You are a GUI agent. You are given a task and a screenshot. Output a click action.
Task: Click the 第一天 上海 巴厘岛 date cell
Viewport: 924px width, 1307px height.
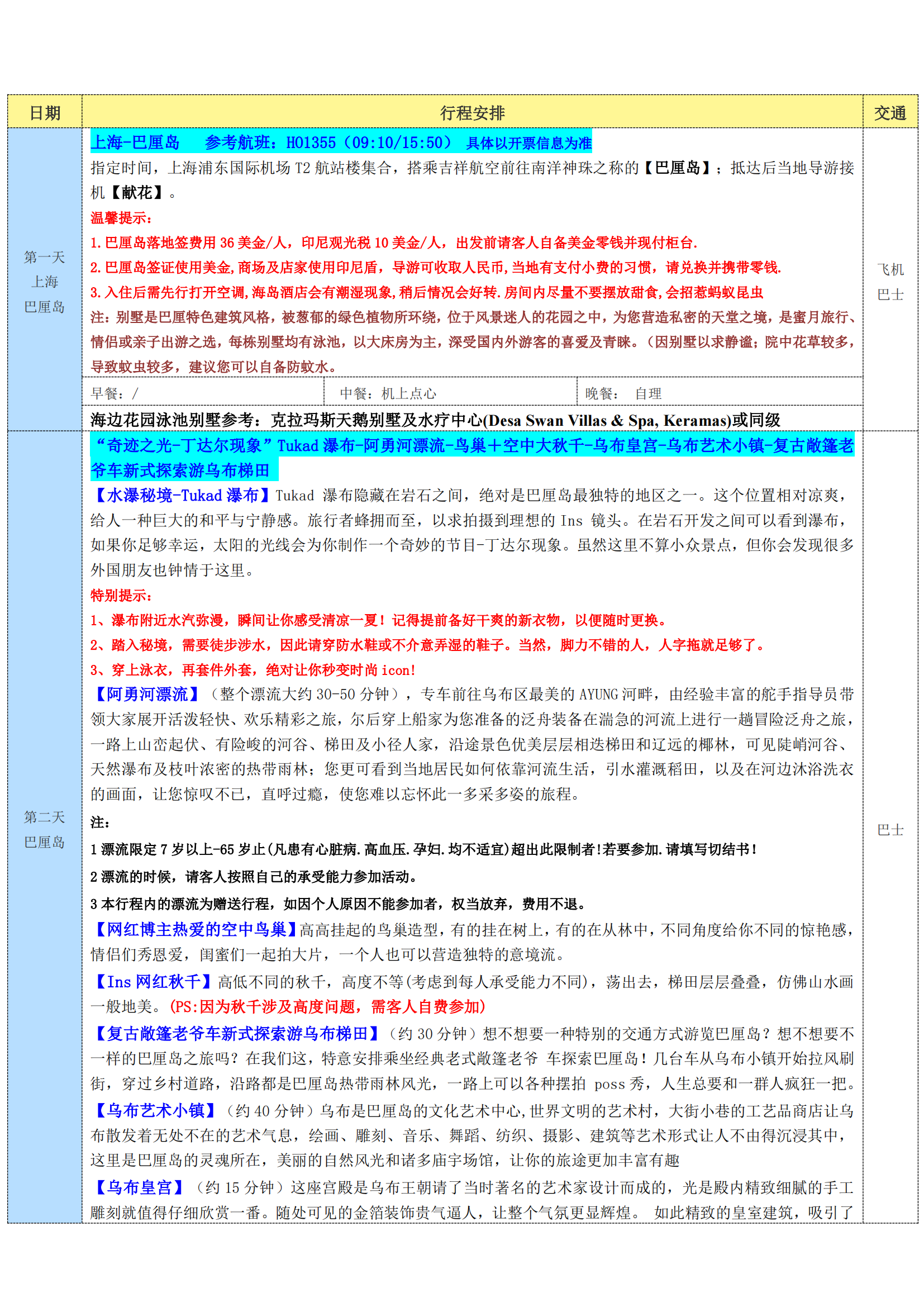tap(44, 282)
